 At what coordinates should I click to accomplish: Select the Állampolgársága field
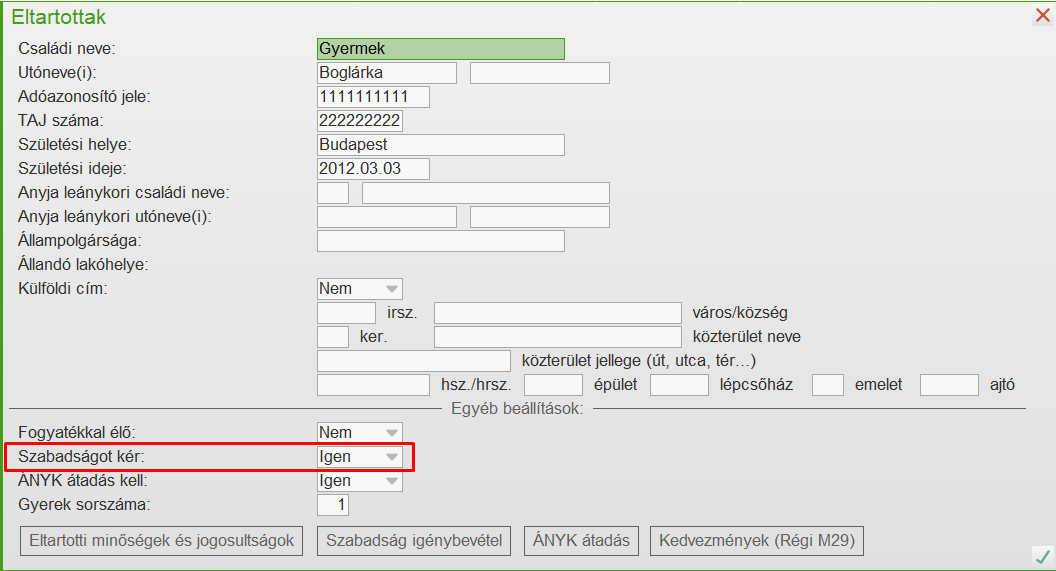pos(441,241)
